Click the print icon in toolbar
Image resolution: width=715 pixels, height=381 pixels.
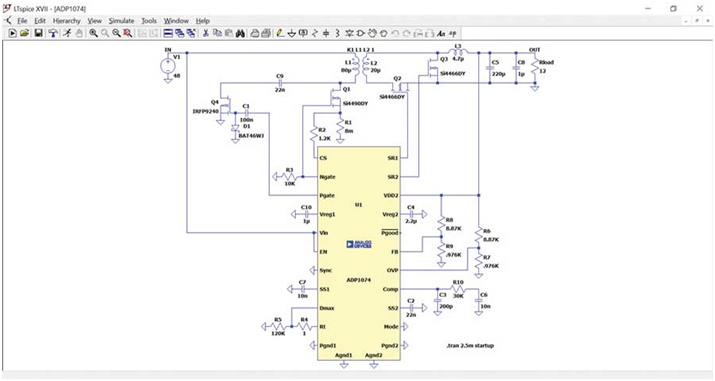[255, 33]
